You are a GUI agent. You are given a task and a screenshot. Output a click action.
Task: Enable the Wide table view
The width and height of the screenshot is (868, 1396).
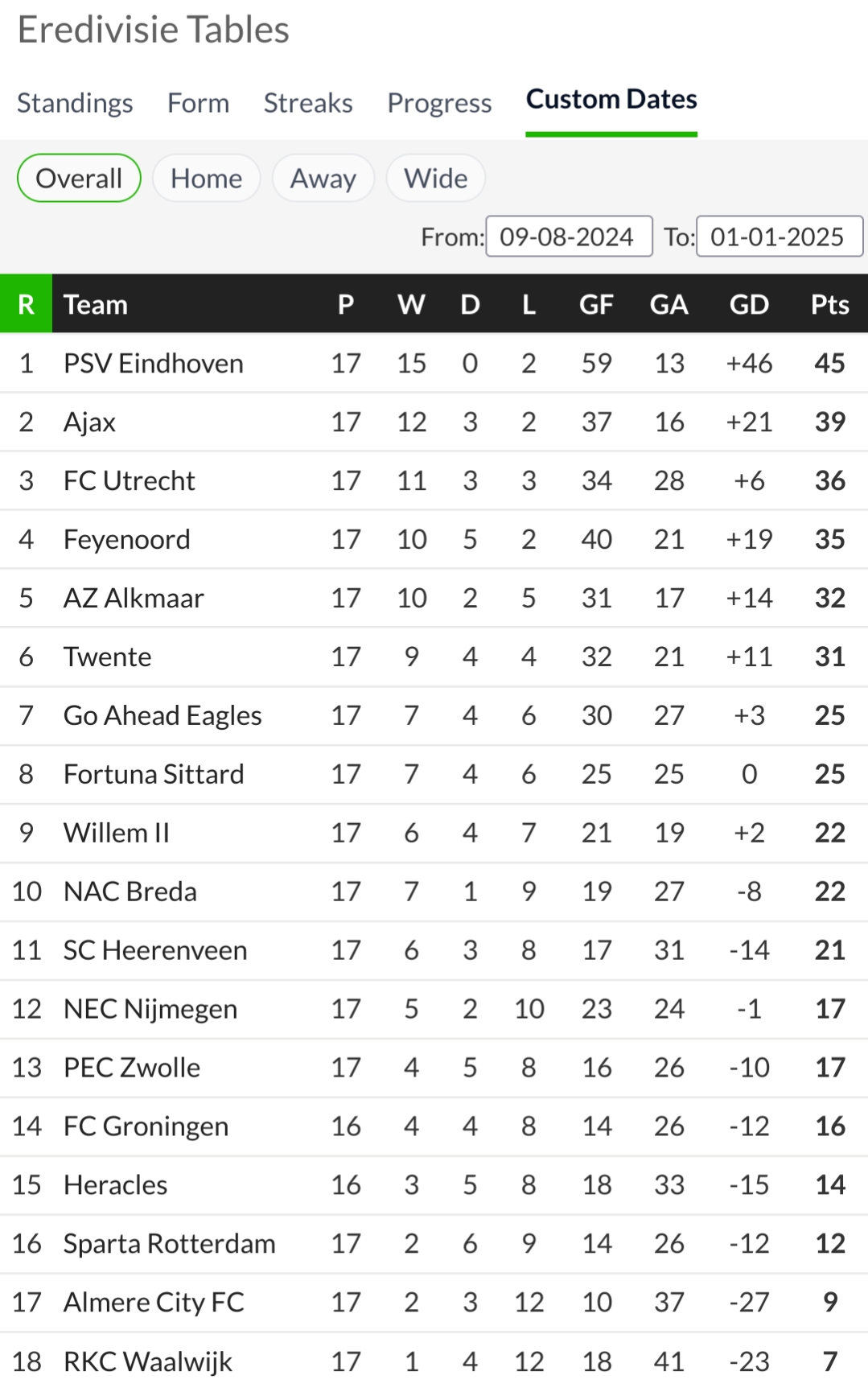435,178
